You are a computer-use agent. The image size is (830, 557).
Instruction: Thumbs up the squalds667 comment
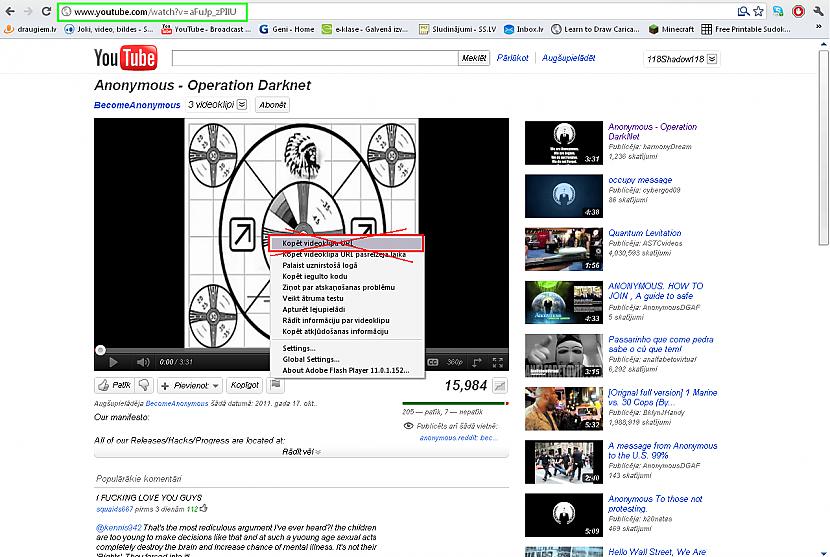tap(204, 508)
